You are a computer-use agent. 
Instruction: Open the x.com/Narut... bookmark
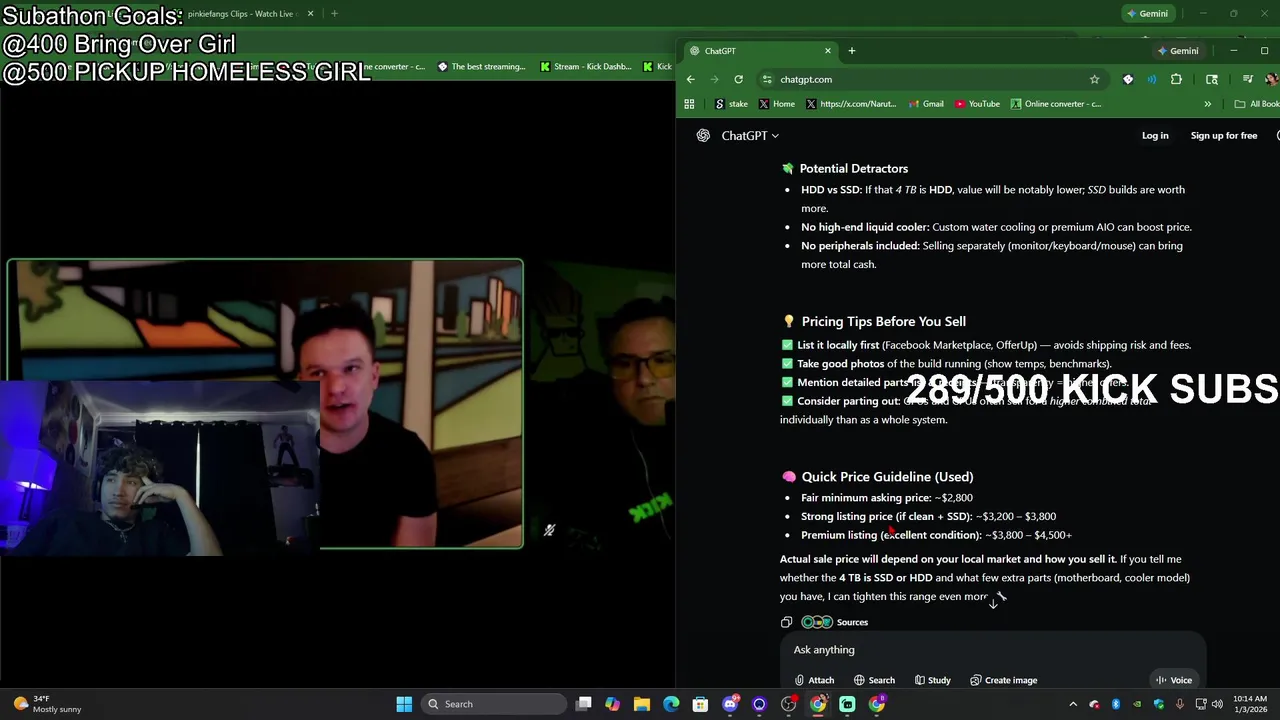(x=851, y=104)
